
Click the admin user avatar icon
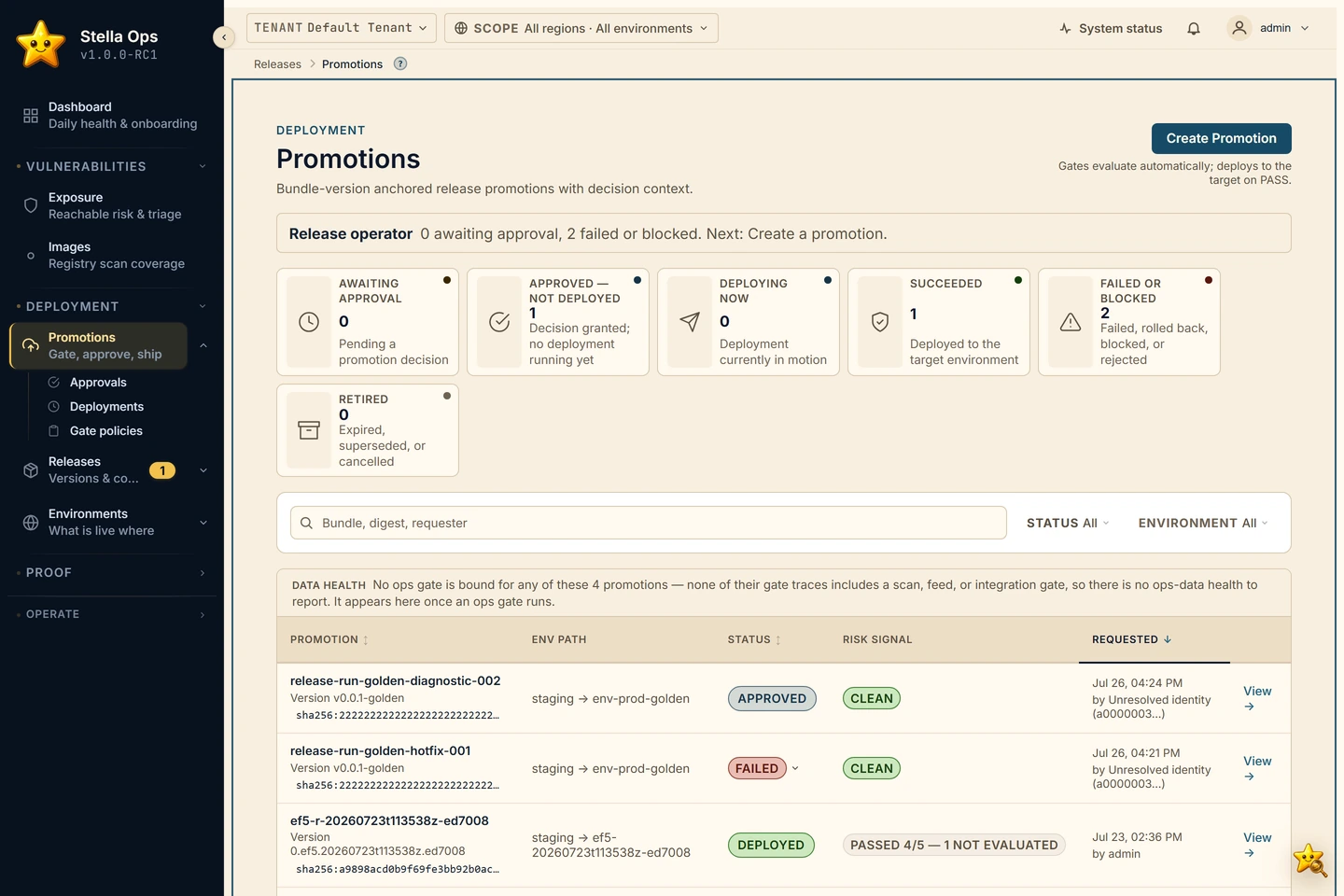1239,28
